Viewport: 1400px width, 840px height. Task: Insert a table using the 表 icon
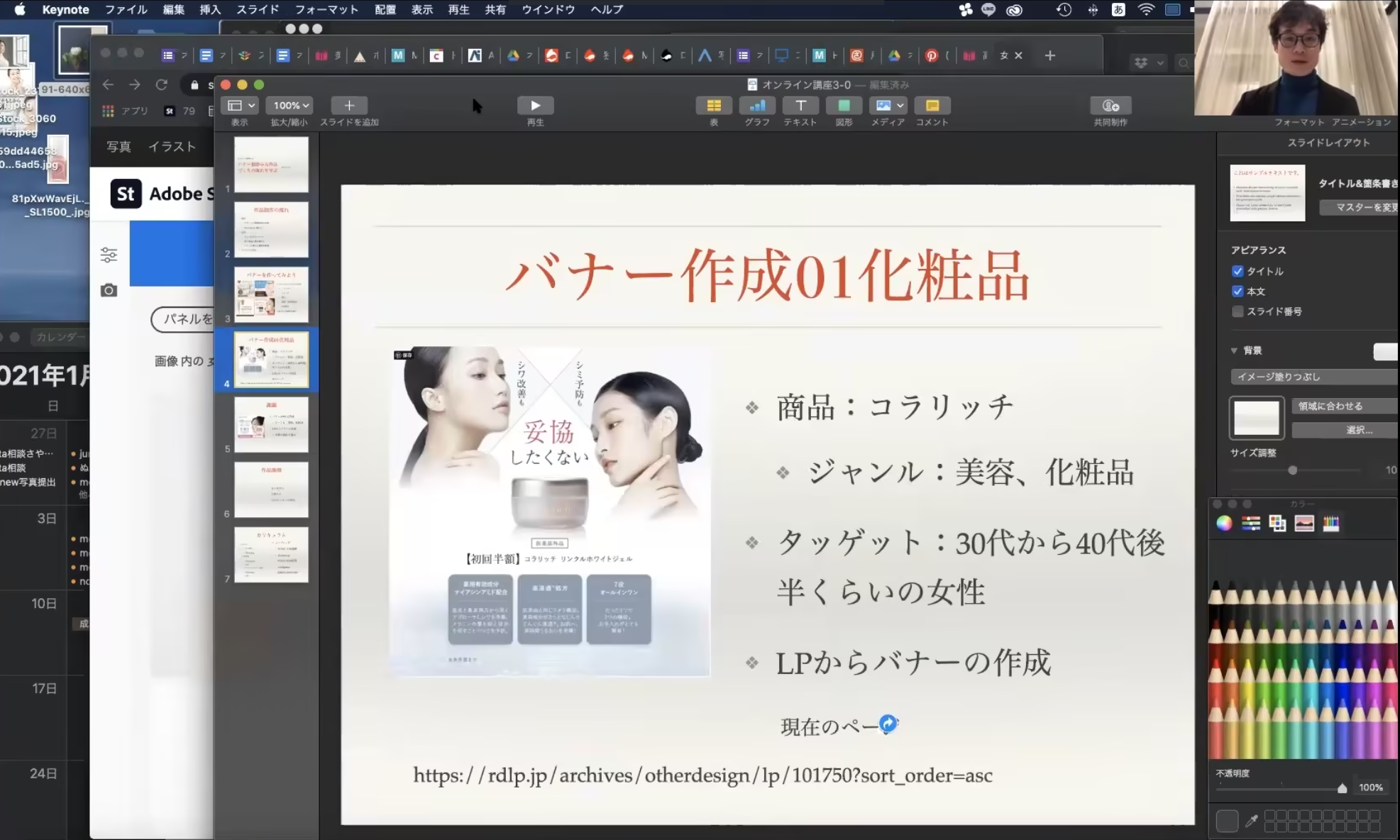(x=714, y=106)
